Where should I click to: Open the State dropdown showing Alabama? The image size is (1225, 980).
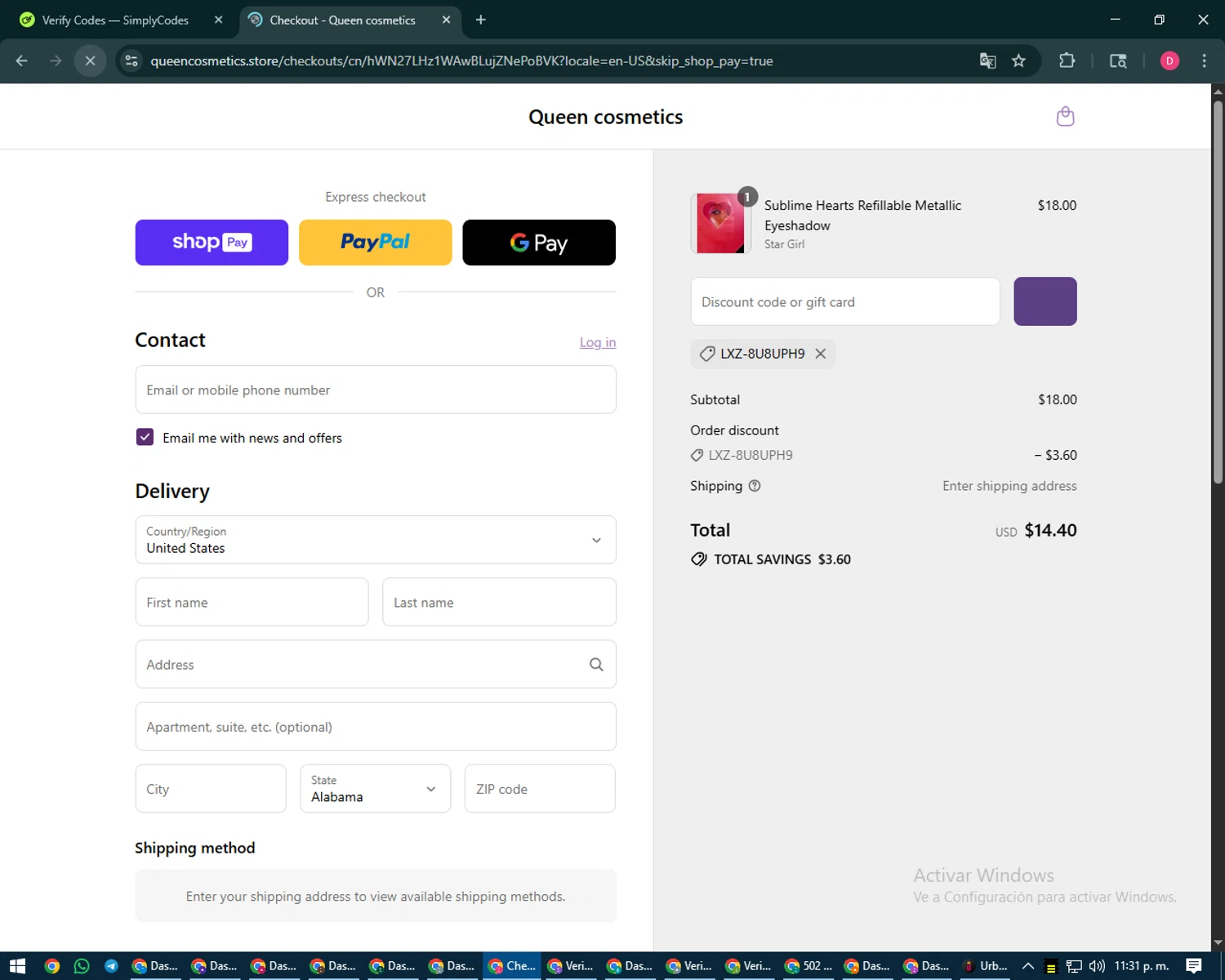click(375, 789)
